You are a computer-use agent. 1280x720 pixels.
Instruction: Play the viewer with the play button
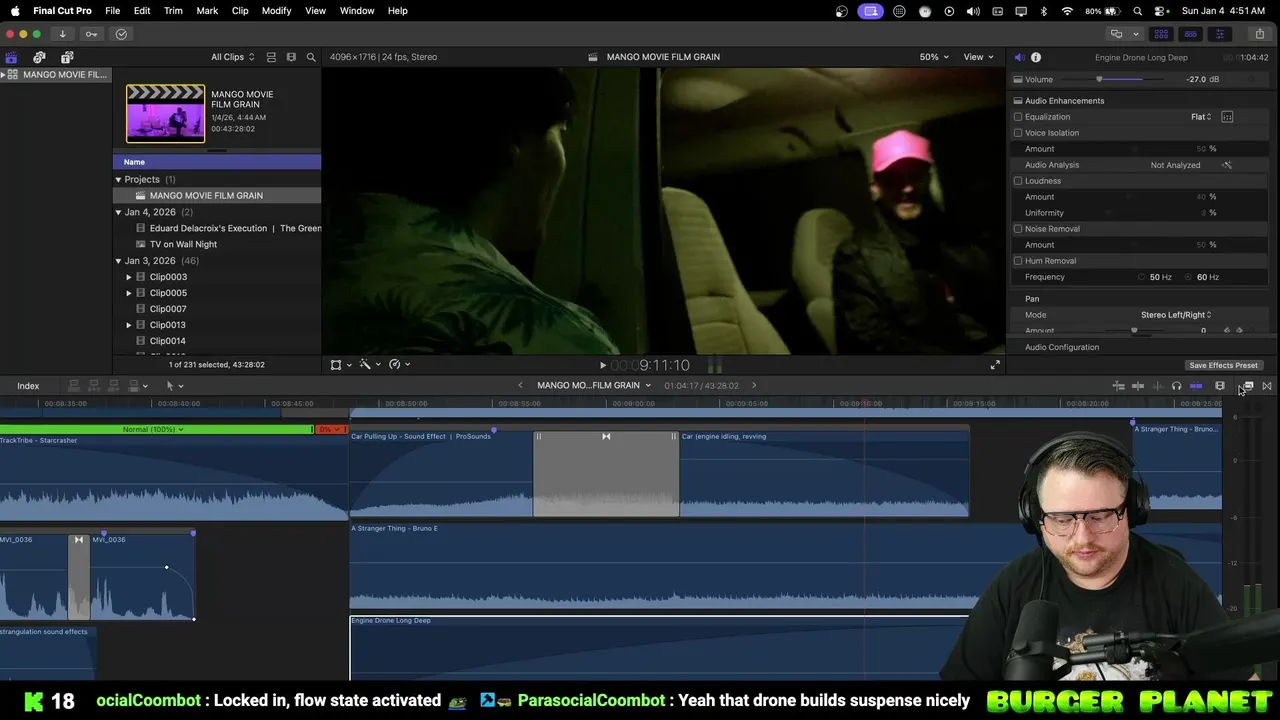[602, 366]
